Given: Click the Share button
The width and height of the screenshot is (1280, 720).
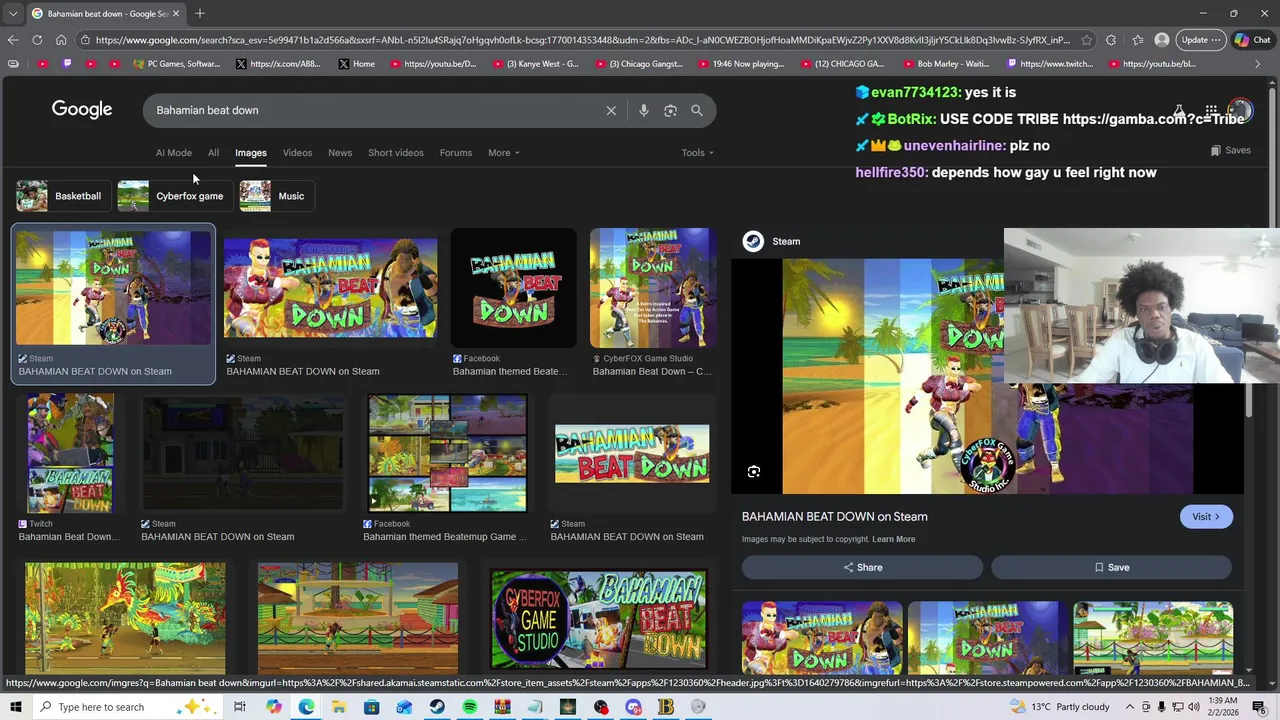Looking at the screenshot, I should click(x=862, y=567).
